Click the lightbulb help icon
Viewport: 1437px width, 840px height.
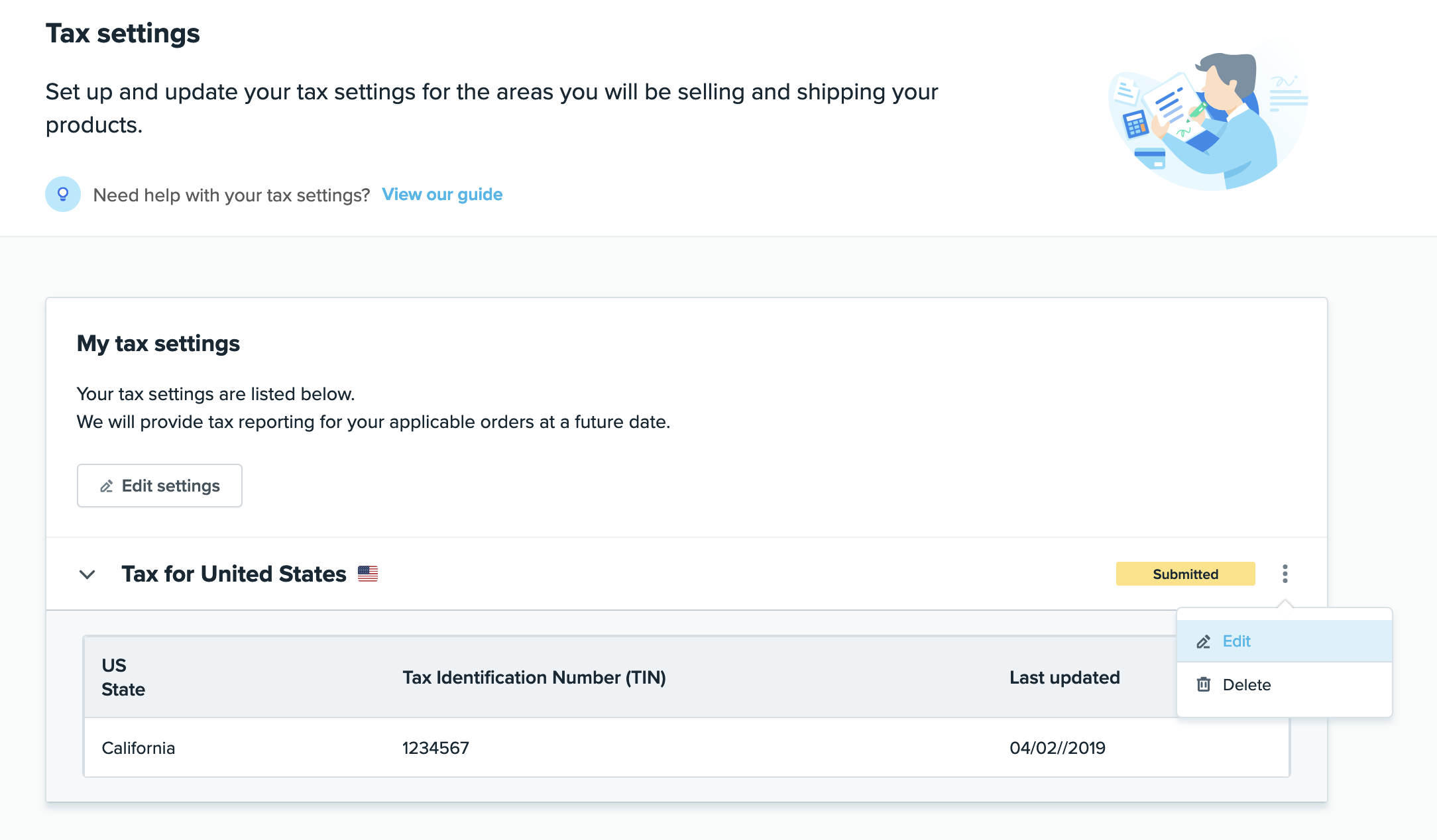pos(63,194)
